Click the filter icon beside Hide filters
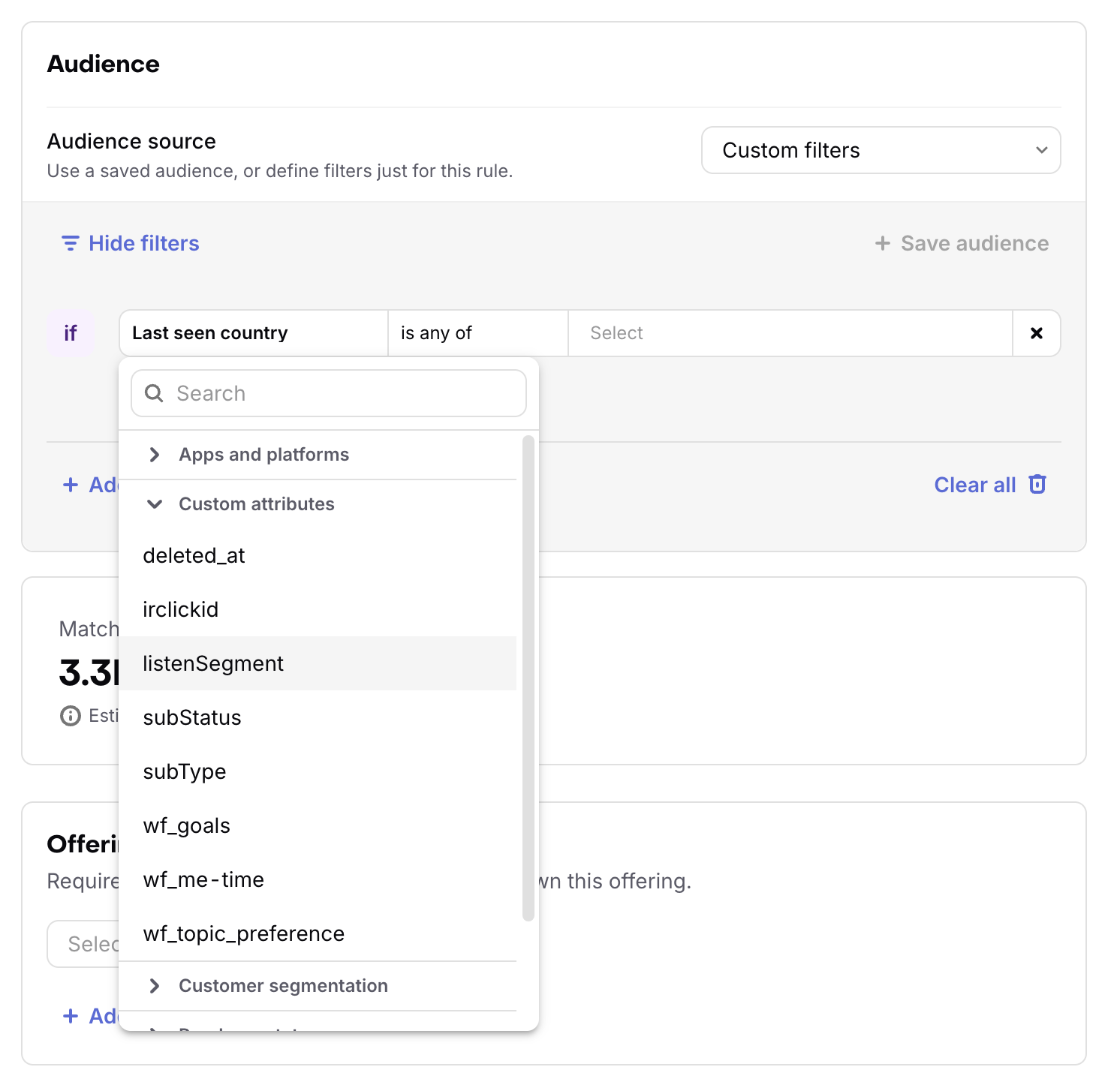This screenshot has width=1120, height=1088. click(70, 243)
